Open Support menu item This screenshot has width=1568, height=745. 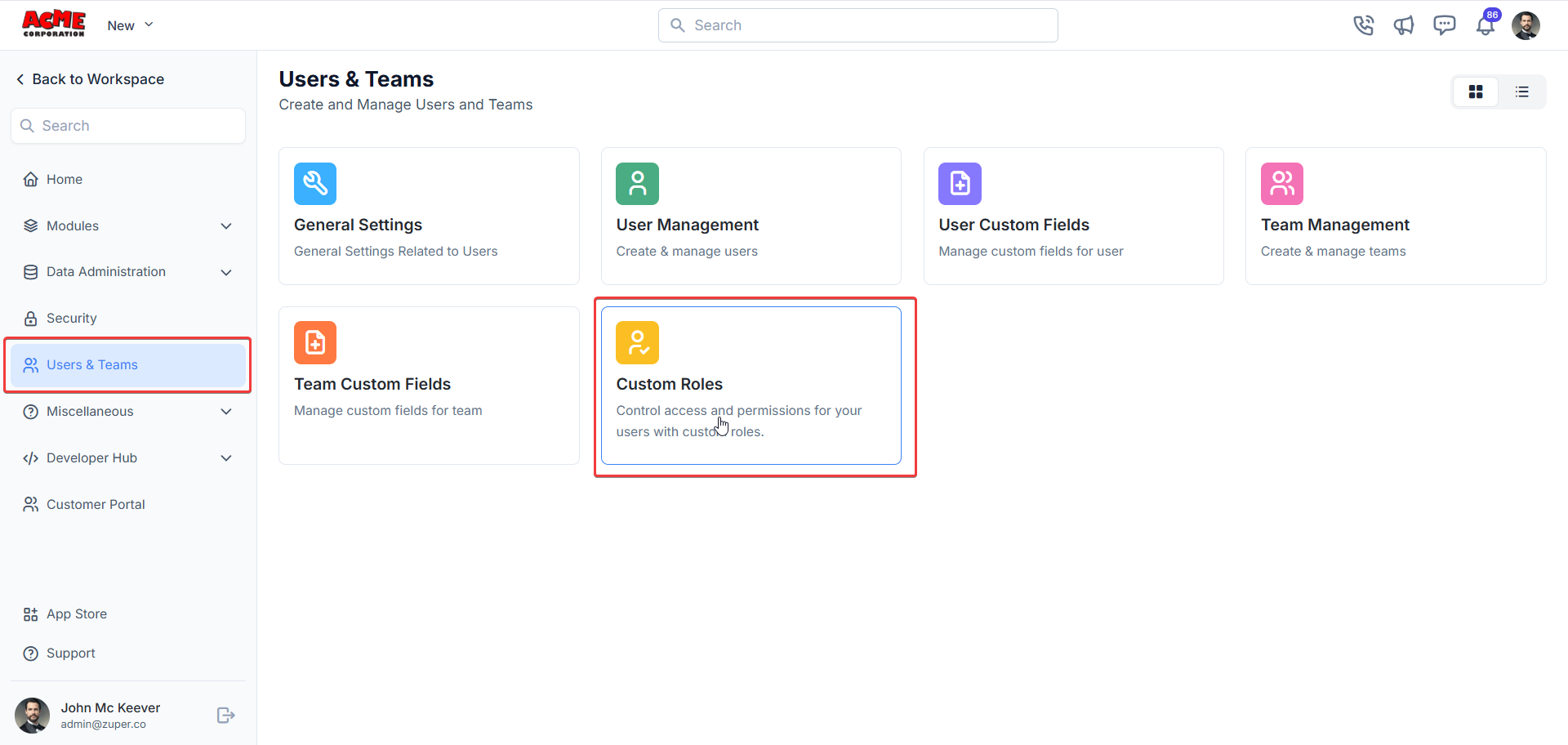(x=128, y=654)
